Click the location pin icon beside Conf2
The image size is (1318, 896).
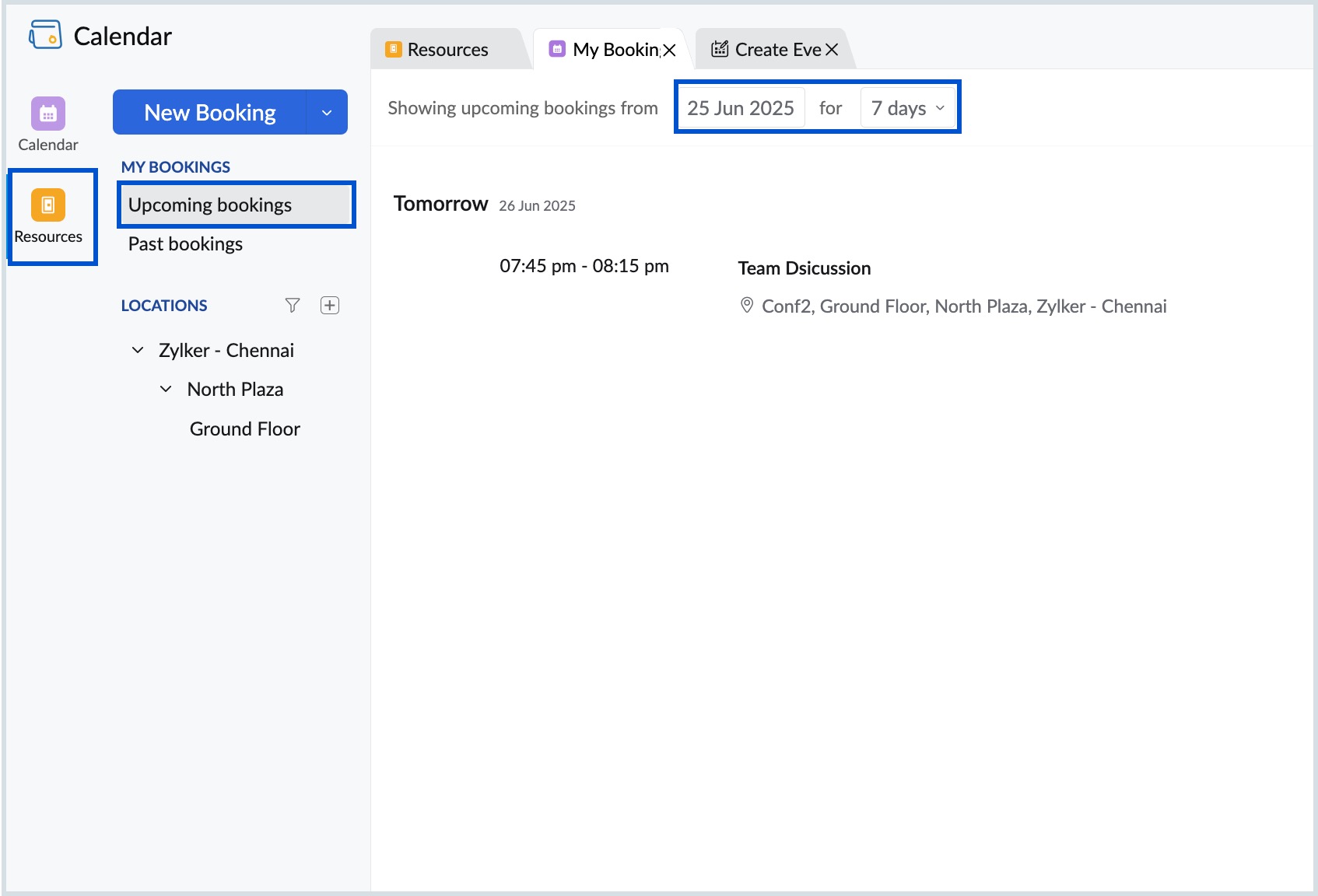coord(747,306)
